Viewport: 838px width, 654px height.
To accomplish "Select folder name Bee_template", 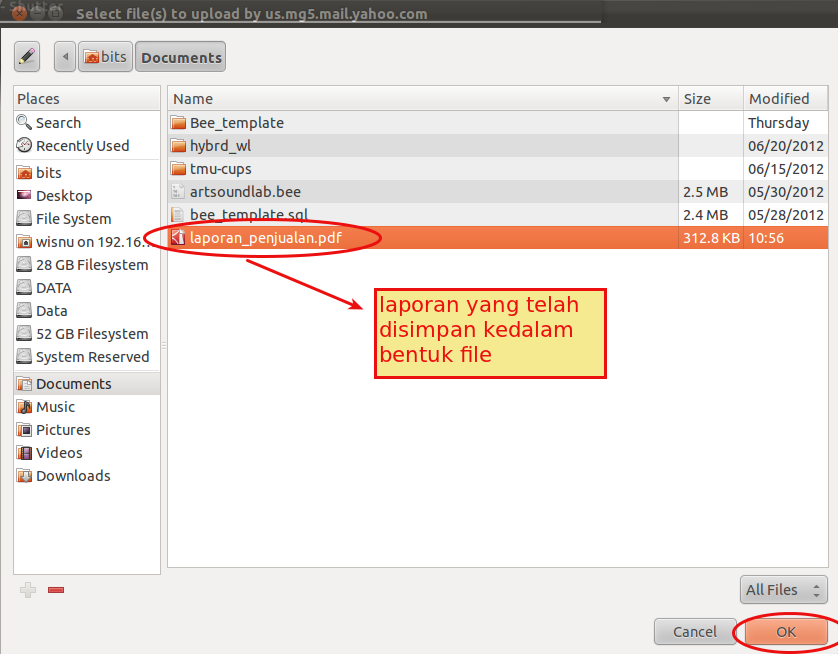I will click(x=237, y=123).
